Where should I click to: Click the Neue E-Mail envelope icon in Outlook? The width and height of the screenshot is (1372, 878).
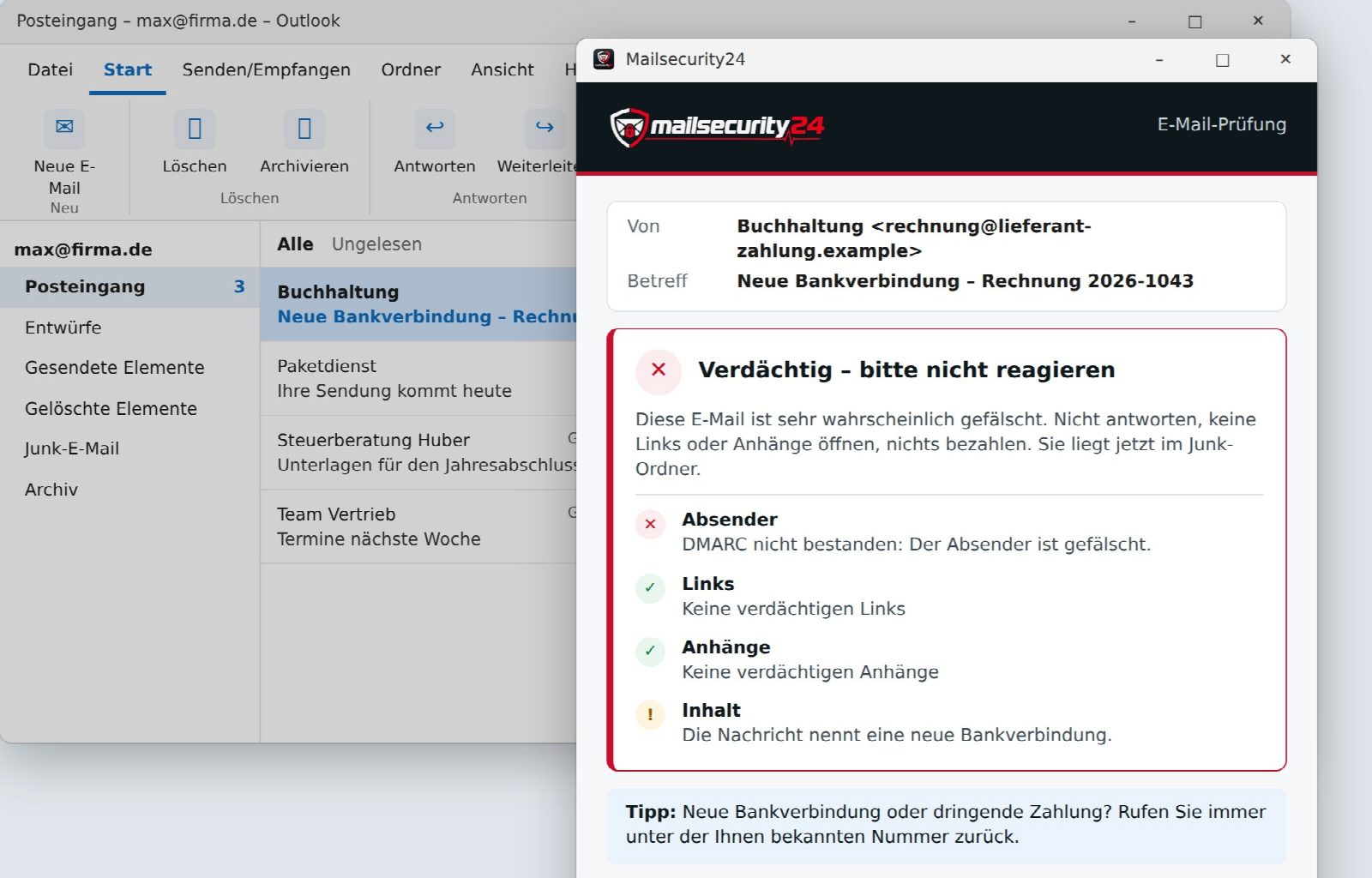tap(64, 127)
